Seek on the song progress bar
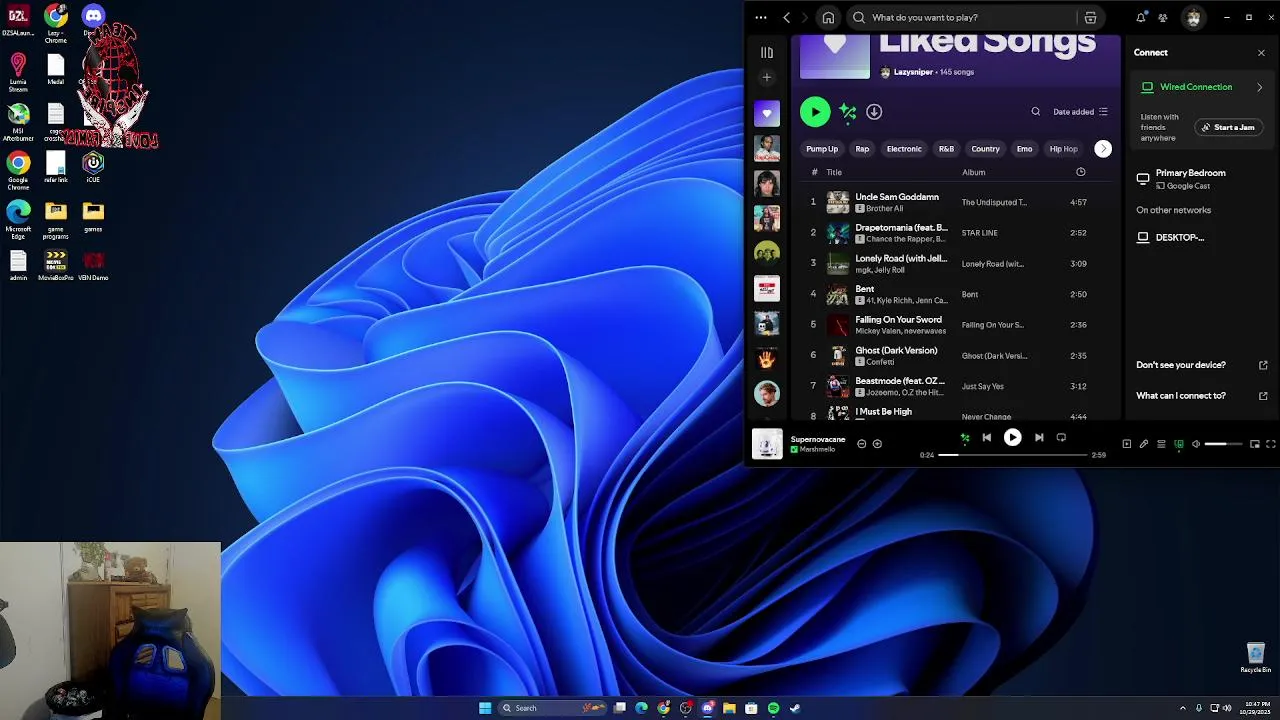1280x720 pixels. pyautogui.click(x=1012, y=455)
